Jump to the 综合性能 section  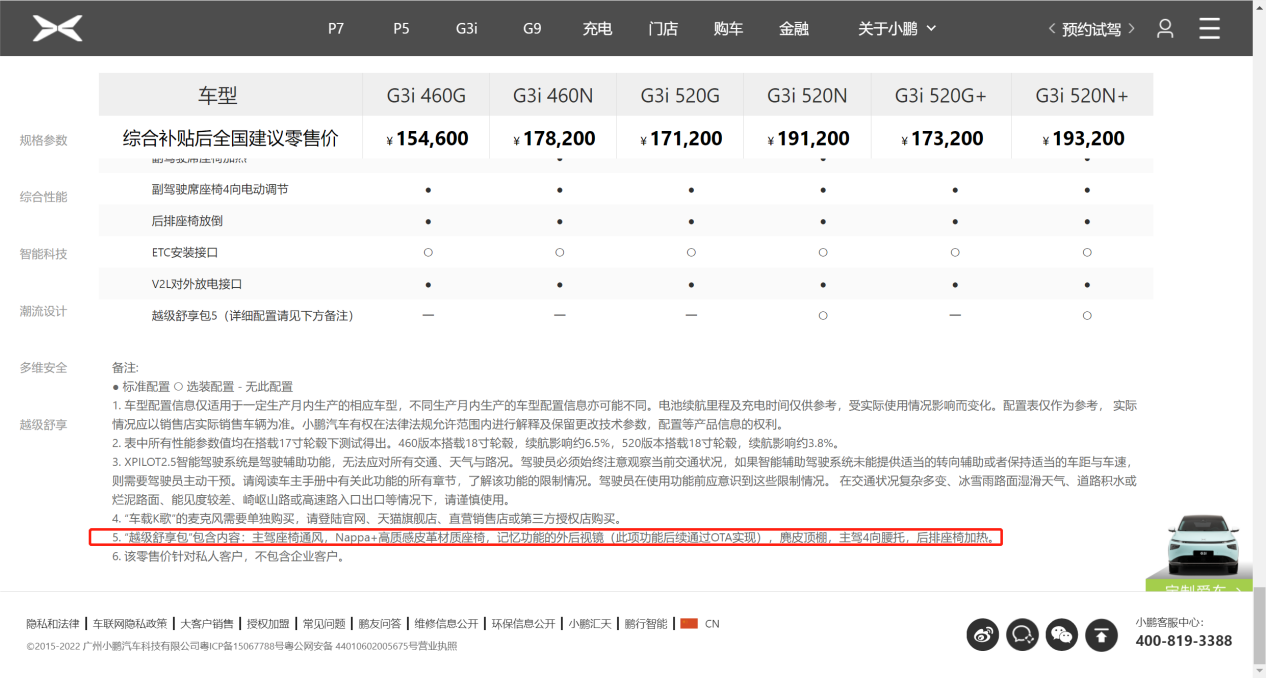44,197
